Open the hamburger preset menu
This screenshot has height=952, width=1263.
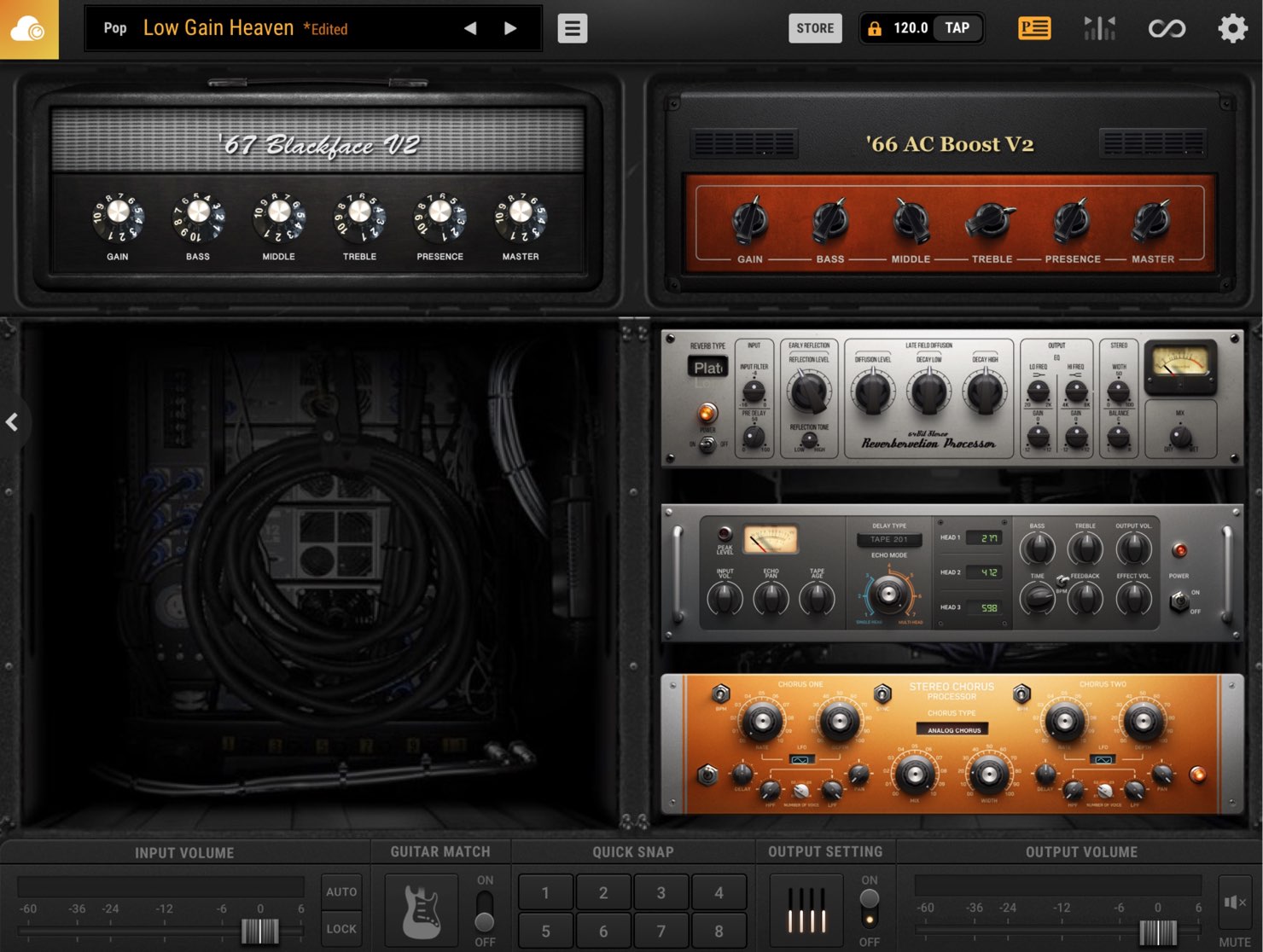(573, 28)
